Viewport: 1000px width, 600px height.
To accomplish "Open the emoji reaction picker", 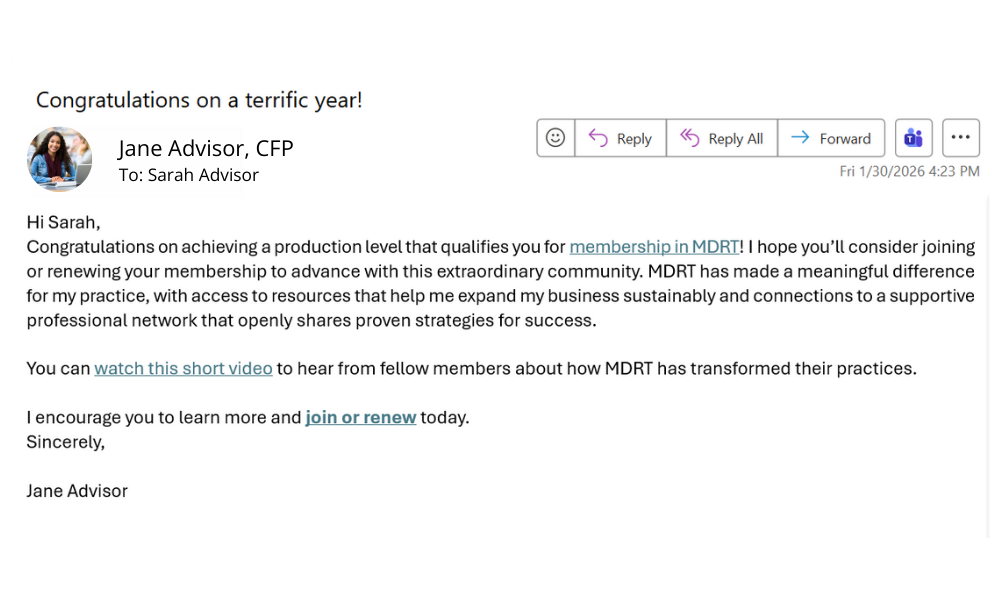I will [x=556, y=138].
